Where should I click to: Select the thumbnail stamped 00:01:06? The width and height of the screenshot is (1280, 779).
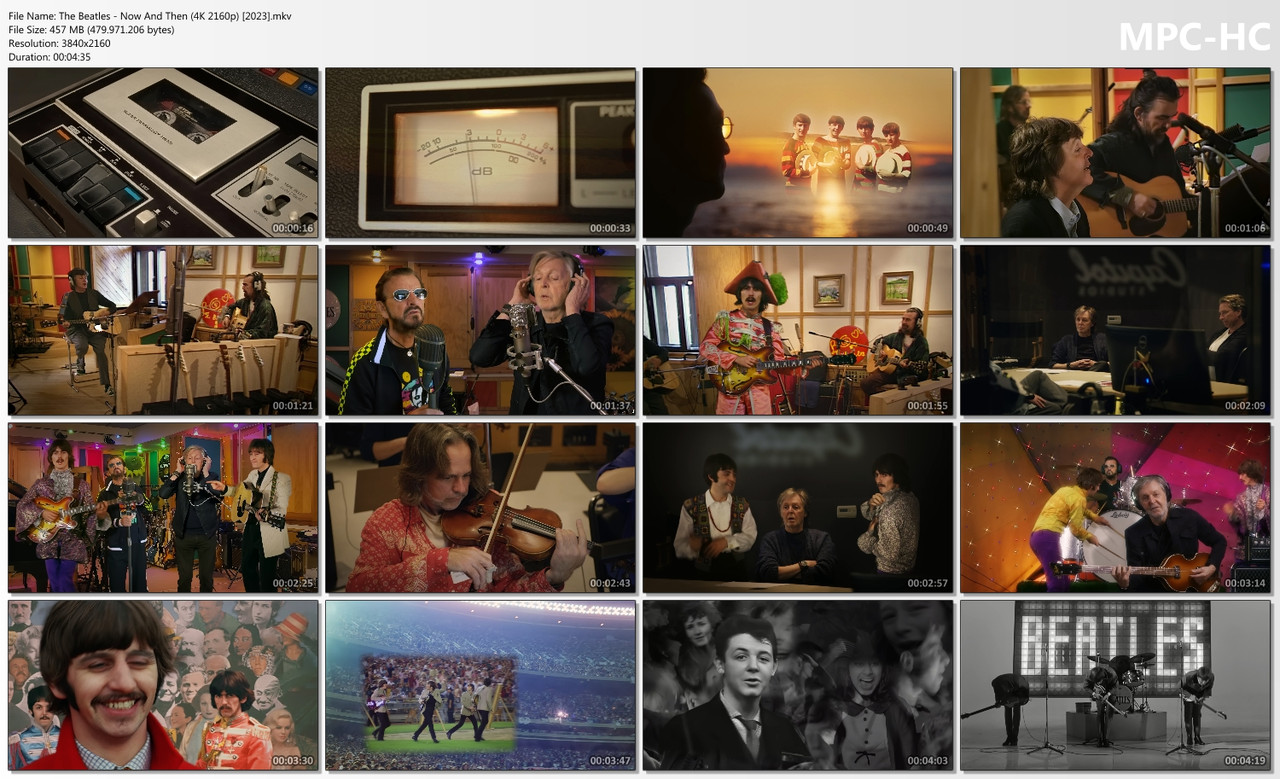point(1115,153)
